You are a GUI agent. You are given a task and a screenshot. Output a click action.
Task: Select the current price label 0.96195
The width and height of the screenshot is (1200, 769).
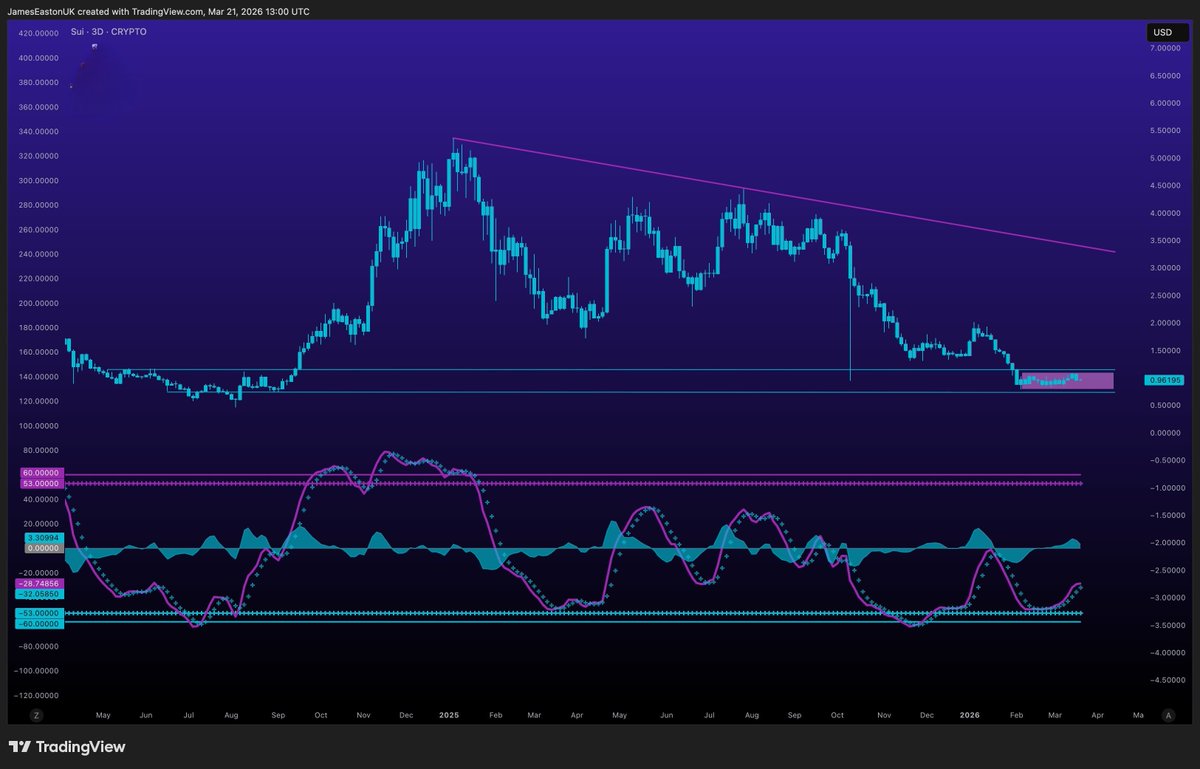point(1166,380)
